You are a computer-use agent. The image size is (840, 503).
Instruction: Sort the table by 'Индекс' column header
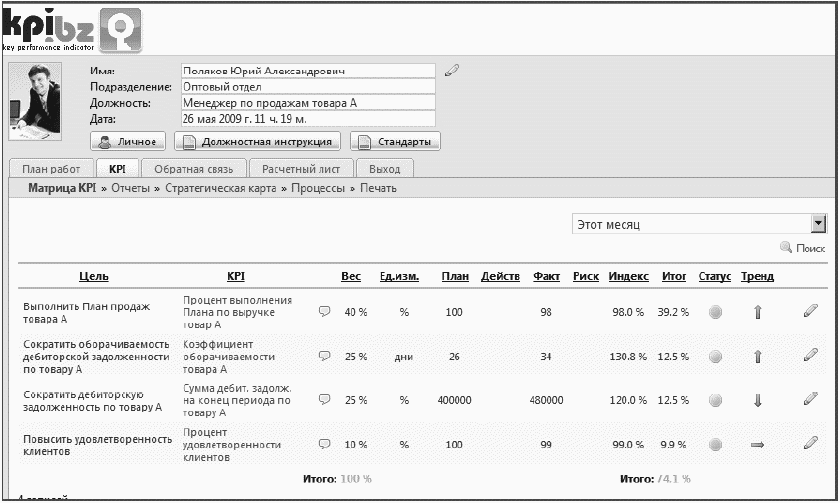click(628, 277)
